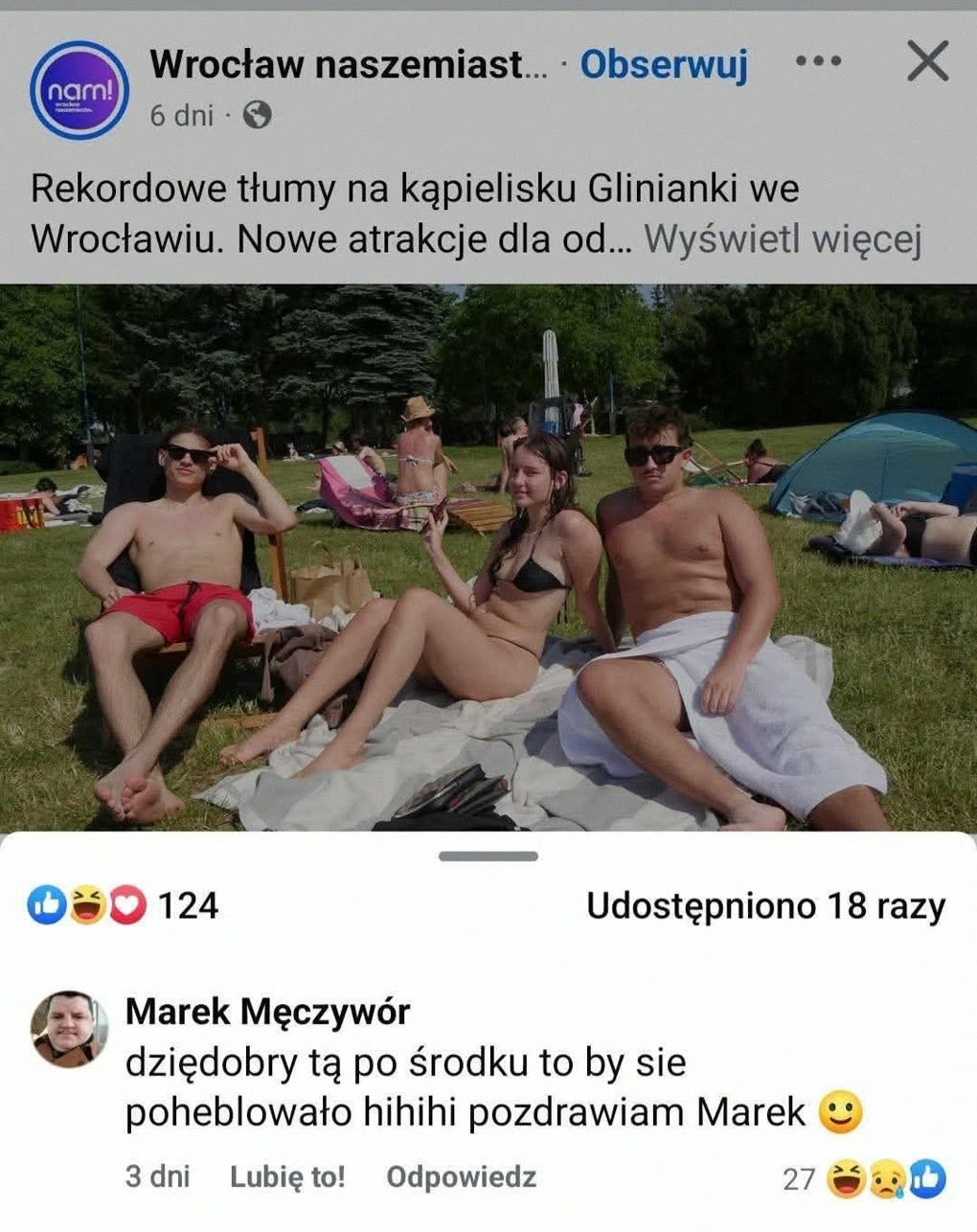The height and width of the screenshot is (1232, 977).
Task: Open the Glinianki beach photo
Action: [x=488, y=558]
